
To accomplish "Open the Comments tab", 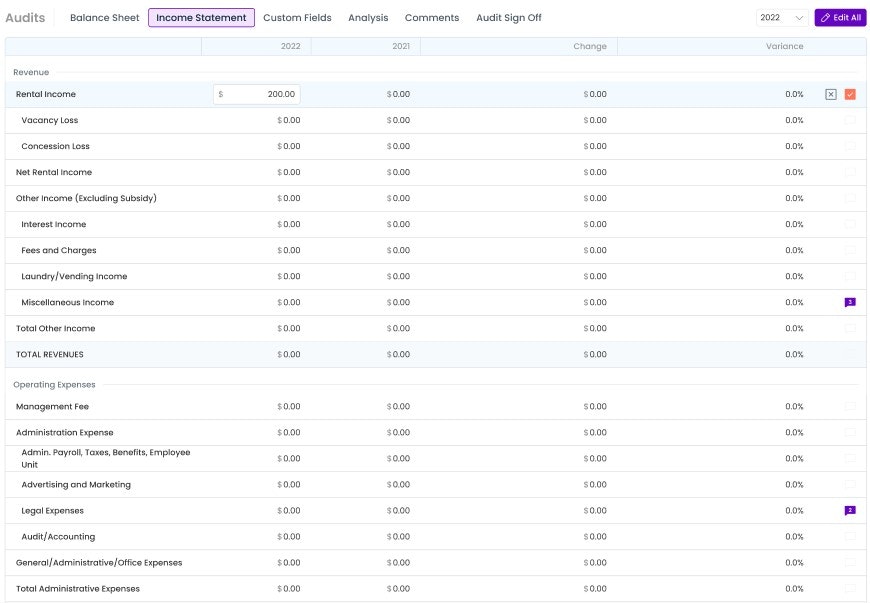I will click(x=432, y=18).
